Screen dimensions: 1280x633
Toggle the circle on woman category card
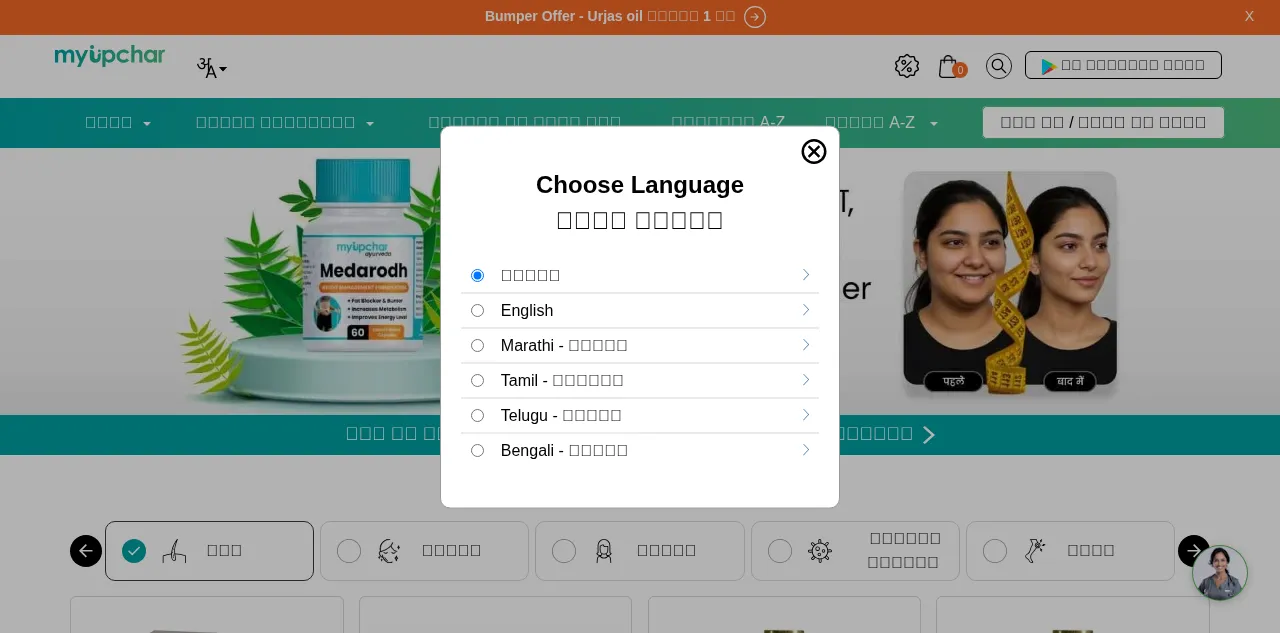pyautogui.click(x=564, y=551)
